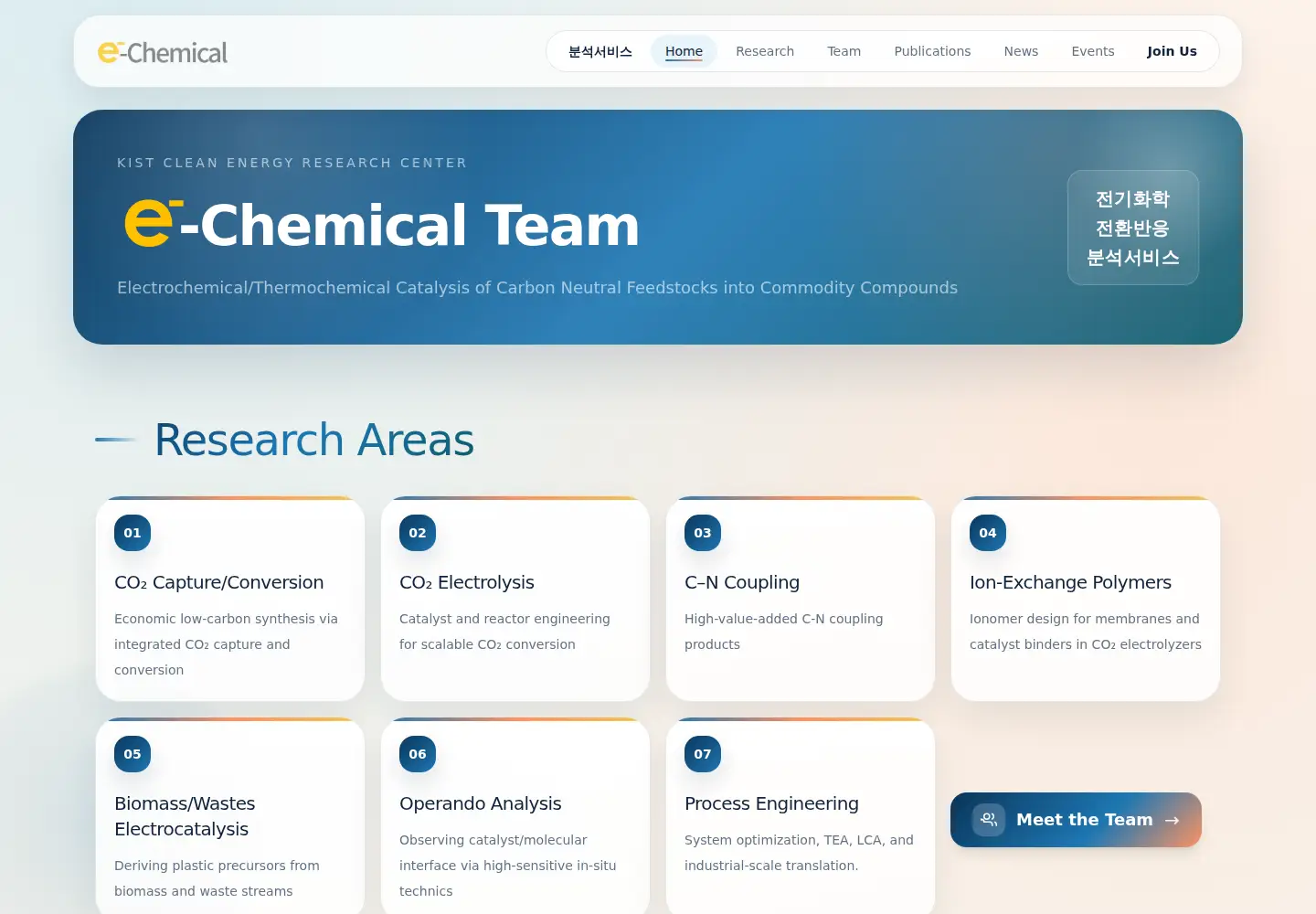Screen dimensions: 1316x914
Task: Open the Operando Analysis card title
Action: coord(481,803)
